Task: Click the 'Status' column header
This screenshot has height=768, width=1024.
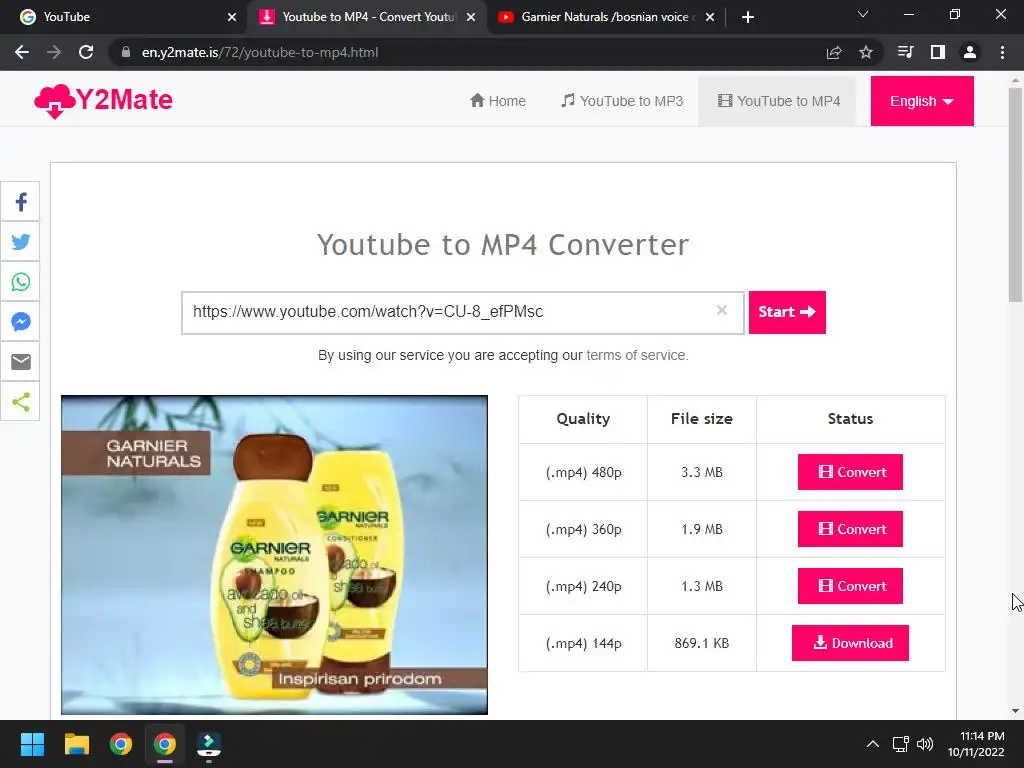Action: tap(850, 419)
